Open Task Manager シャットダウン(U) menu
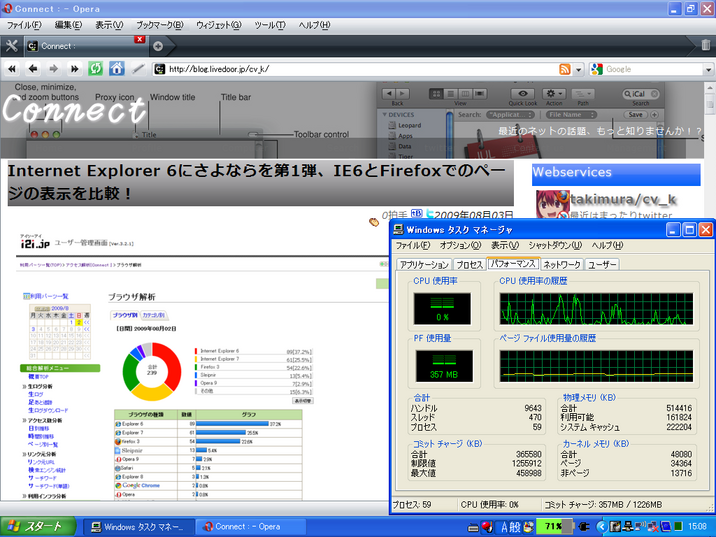This screenshot has width=716, height=537. coord(555,245)
